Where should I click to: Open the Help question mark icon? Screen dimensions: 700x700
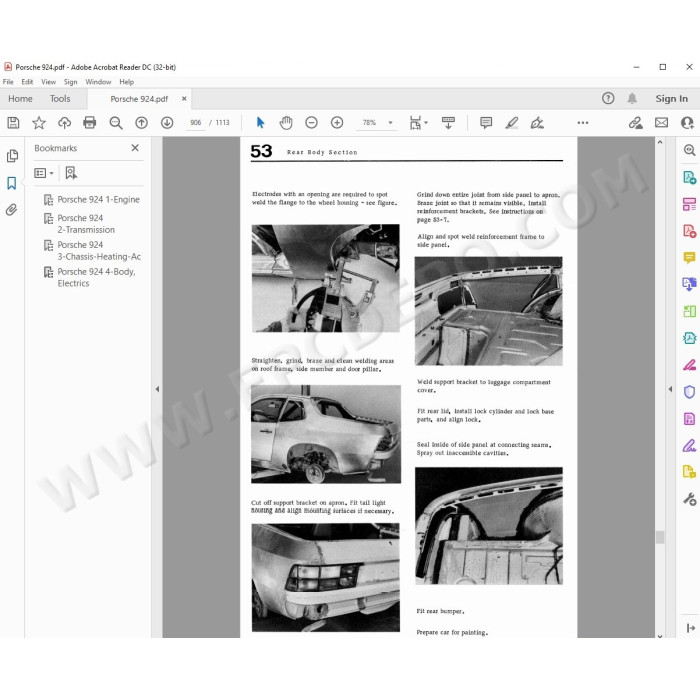pyautogui.click(x=608, y=98)
